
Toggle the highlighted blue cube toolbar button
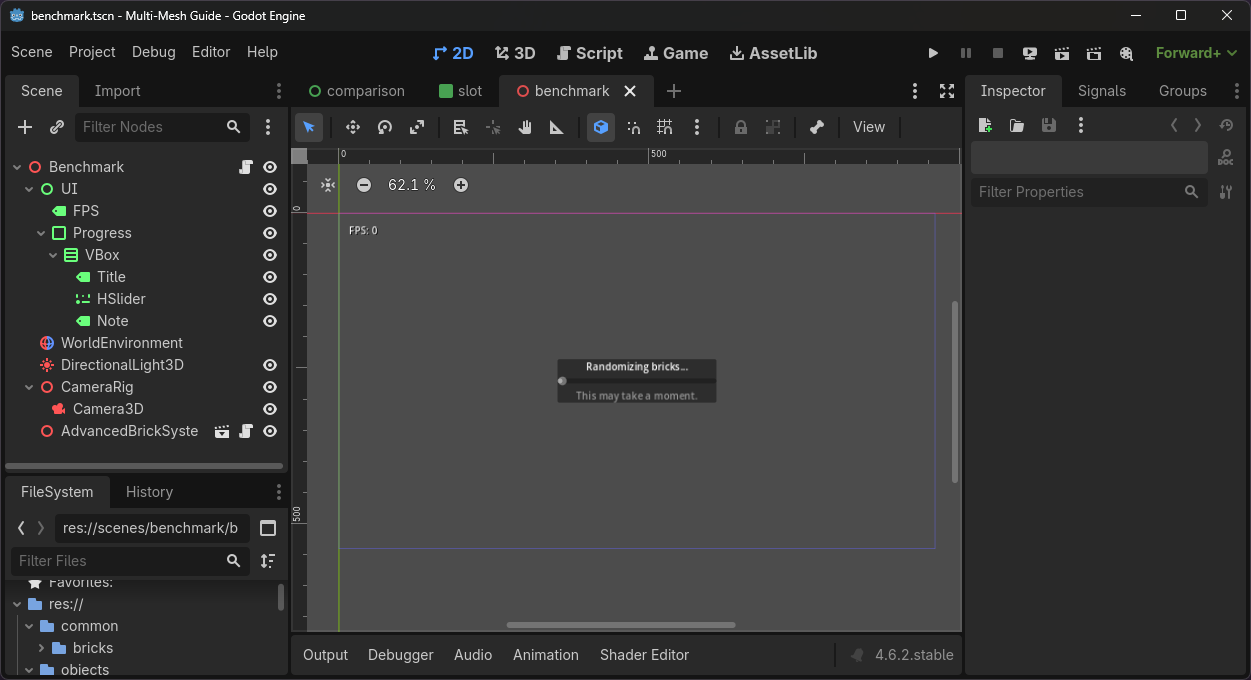pyautogui.click(x=601, y=127)
